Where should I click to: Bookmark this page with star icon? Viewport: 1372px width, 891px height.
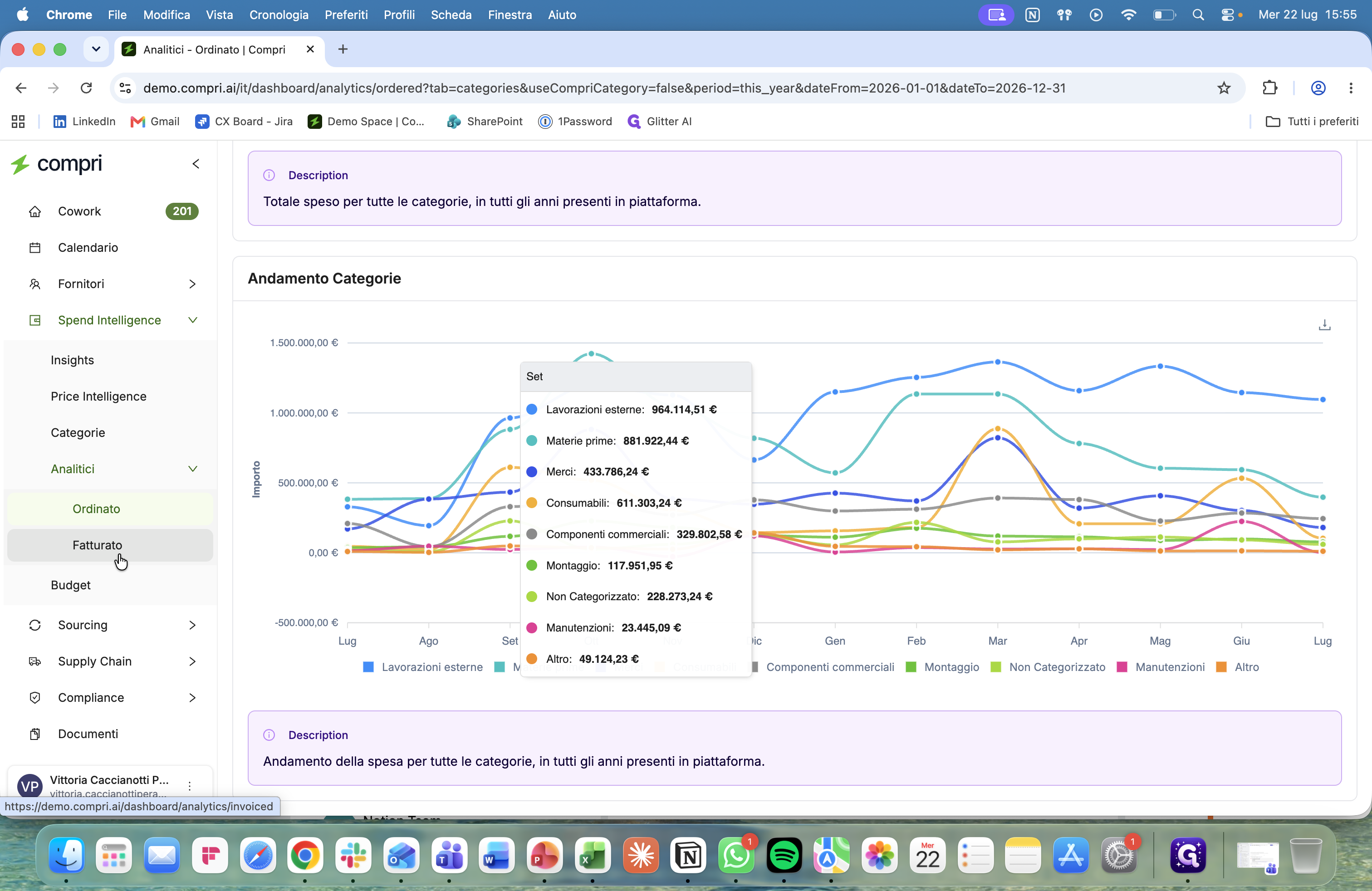(x=1223, y=88)
